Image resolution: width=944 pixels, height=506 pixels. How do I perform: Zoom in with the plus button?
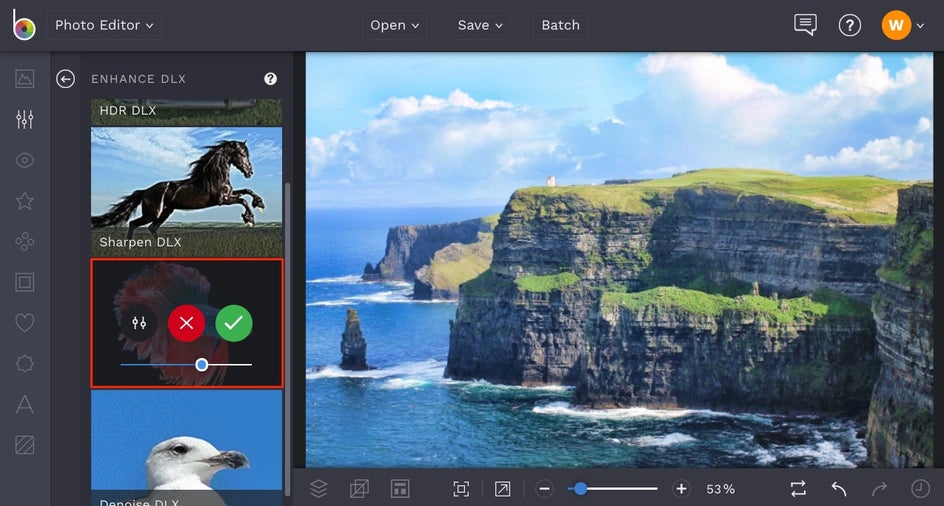click(x=681, y=489)
